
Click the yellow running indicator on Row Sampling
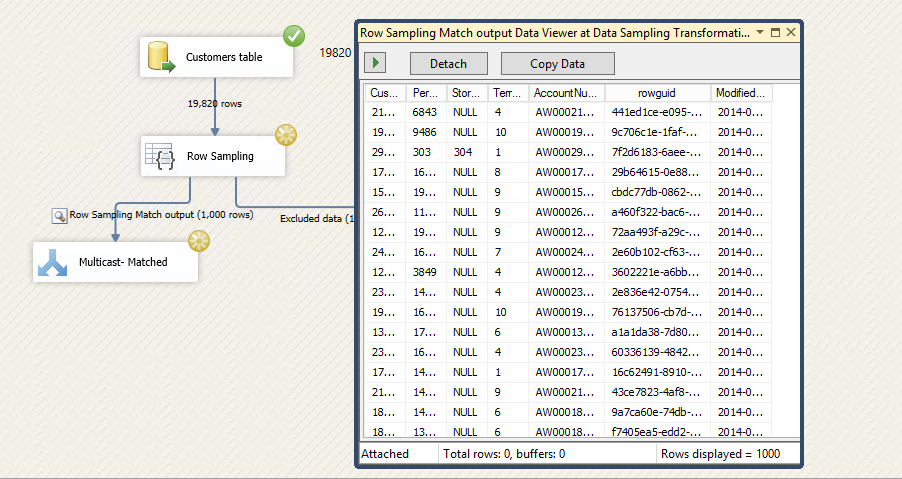285,136
